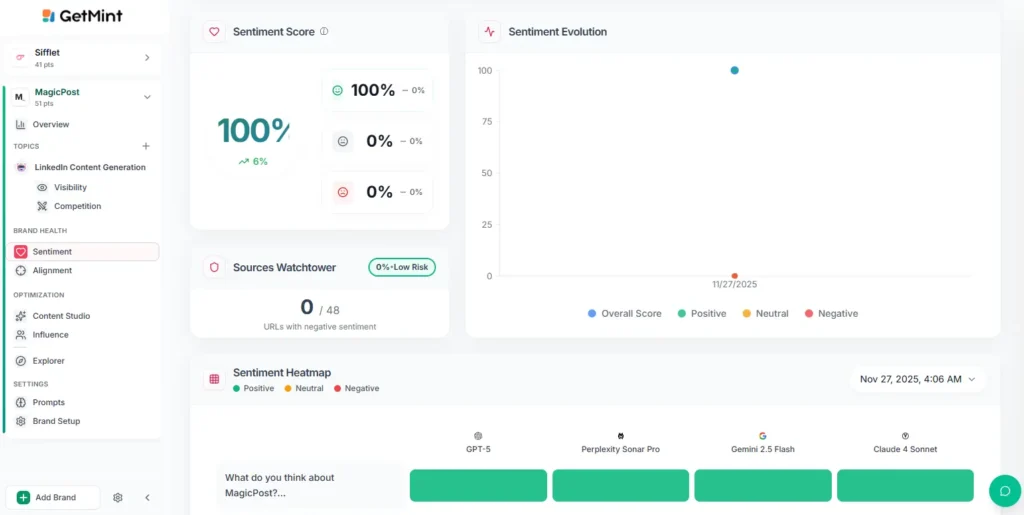The height and width of the screenshot is (515, 1024).
Task: Open the chat support bubble
Action: pos(1005,491)
